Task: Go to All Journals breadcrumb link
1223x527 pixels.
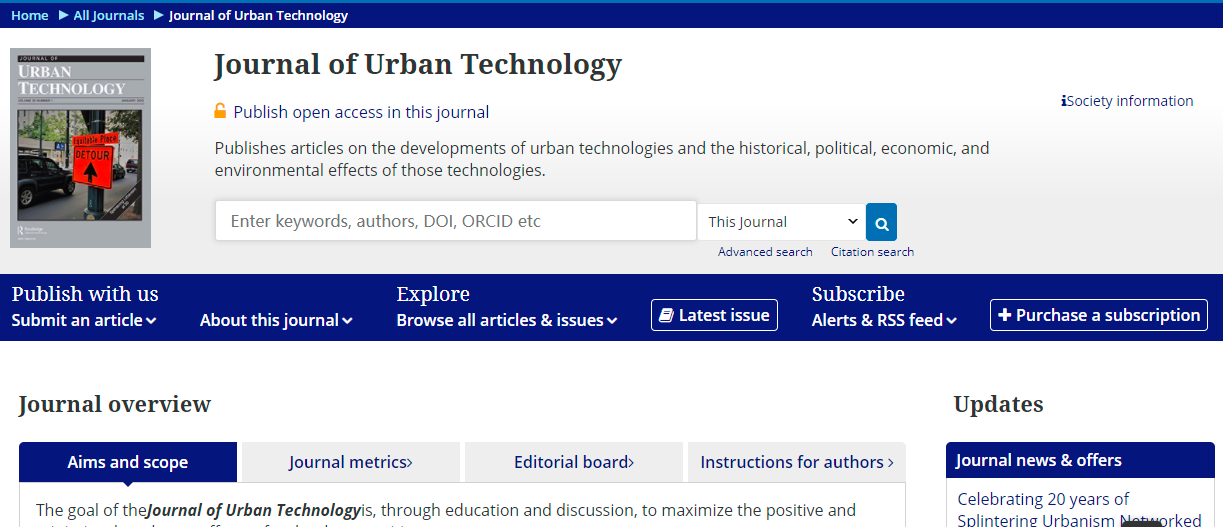Action: click(109, 15)
